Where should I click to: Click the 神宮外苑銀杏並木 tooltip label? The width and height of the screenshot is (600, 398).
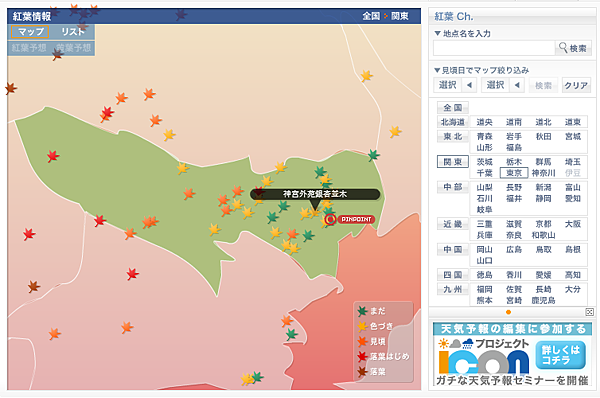coord(315,194)
